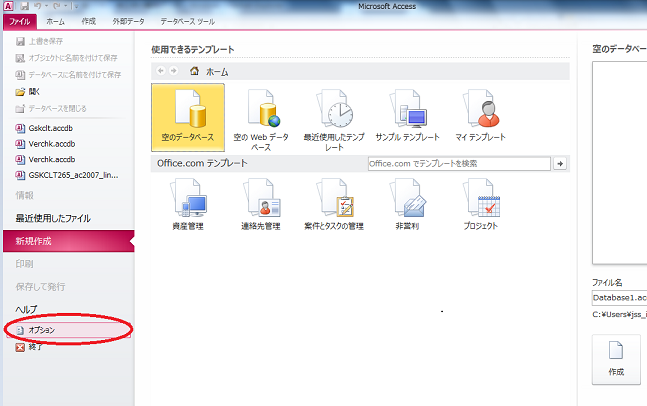
Task: Select ヘルプ in the backstage menu
Action: click(26, 309)
